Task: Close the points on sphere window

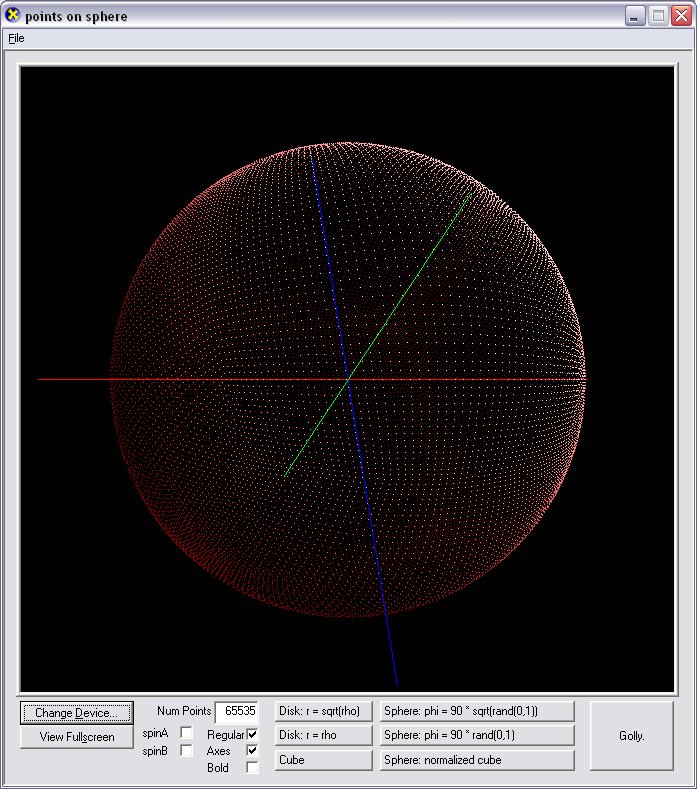Action: (x=680, y=15)
